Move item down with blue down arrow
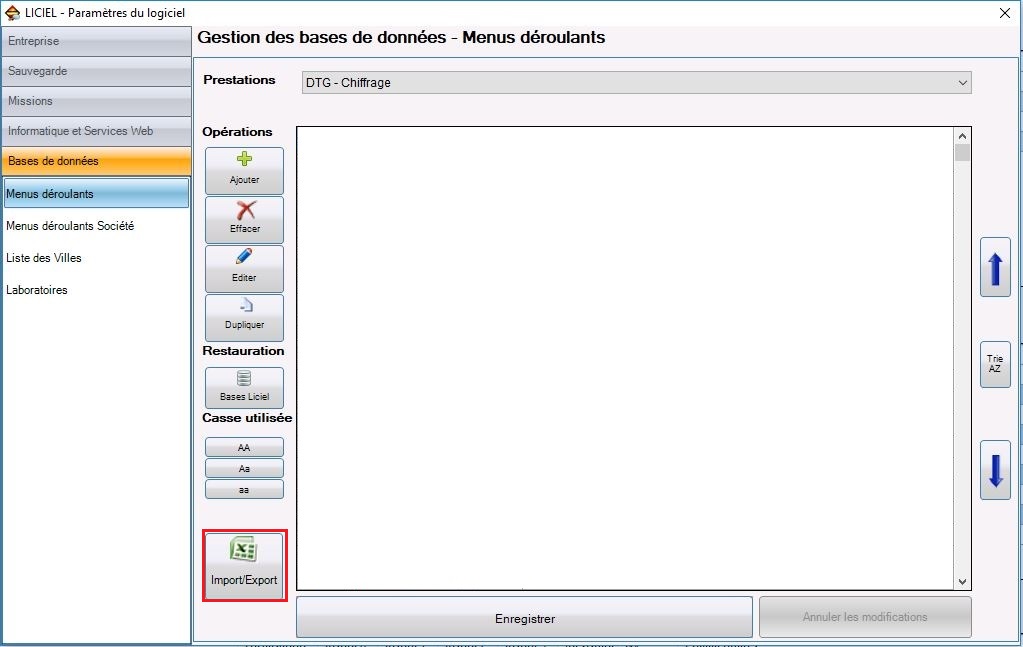Image resolution: width=1023 pixels, height=647 pixels. point(995,470)
